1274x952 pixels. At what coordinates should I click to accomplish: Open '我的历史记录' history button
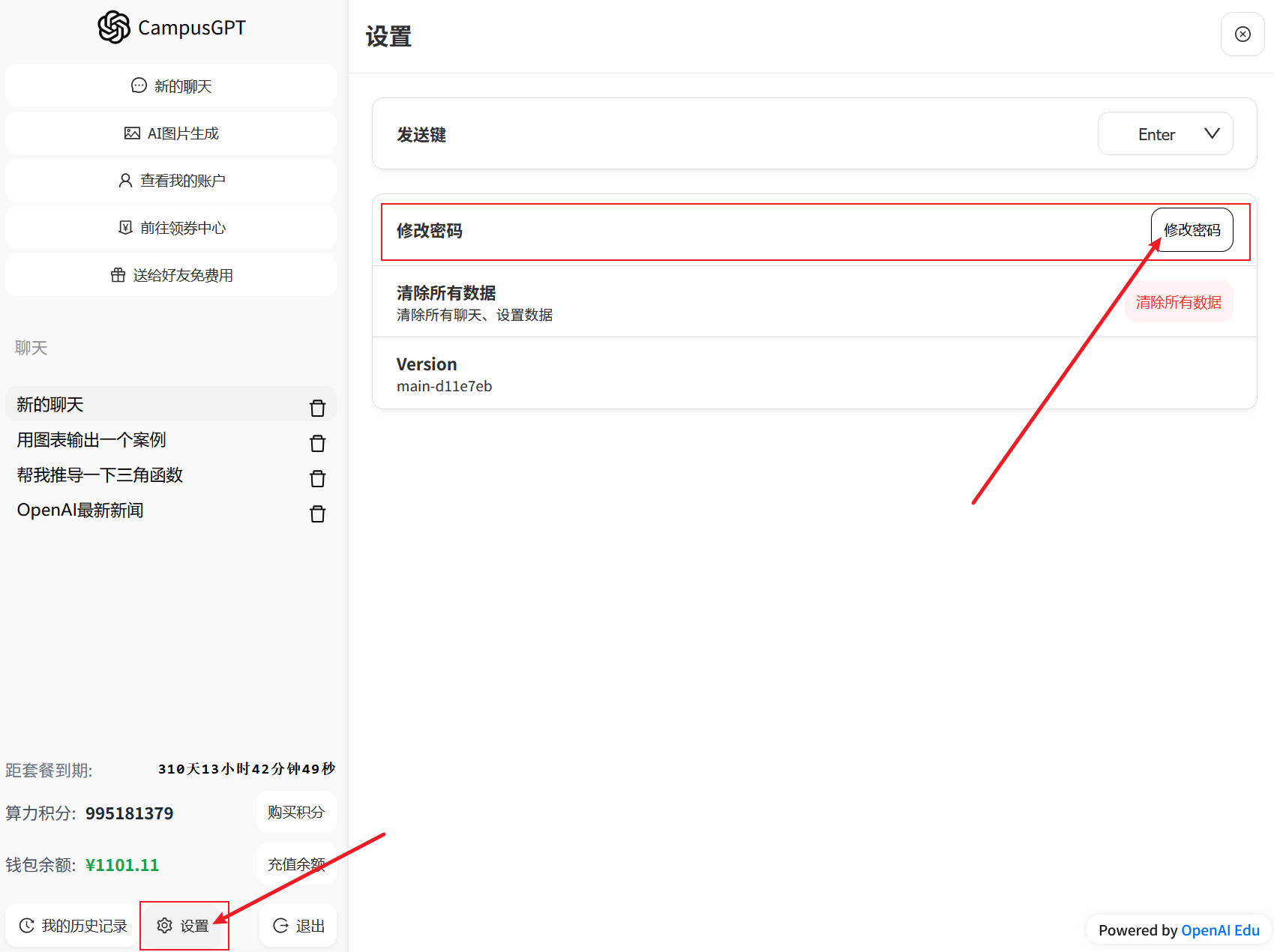pos(73,926)
